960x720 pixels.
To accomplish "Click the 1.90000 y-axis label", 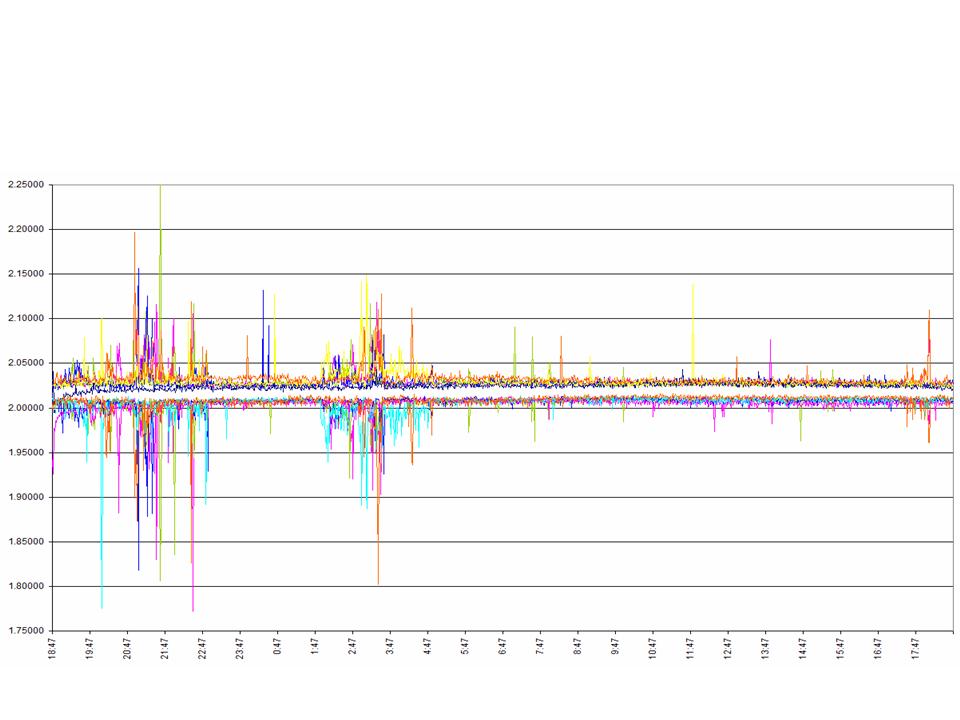I will pos(26,497).
